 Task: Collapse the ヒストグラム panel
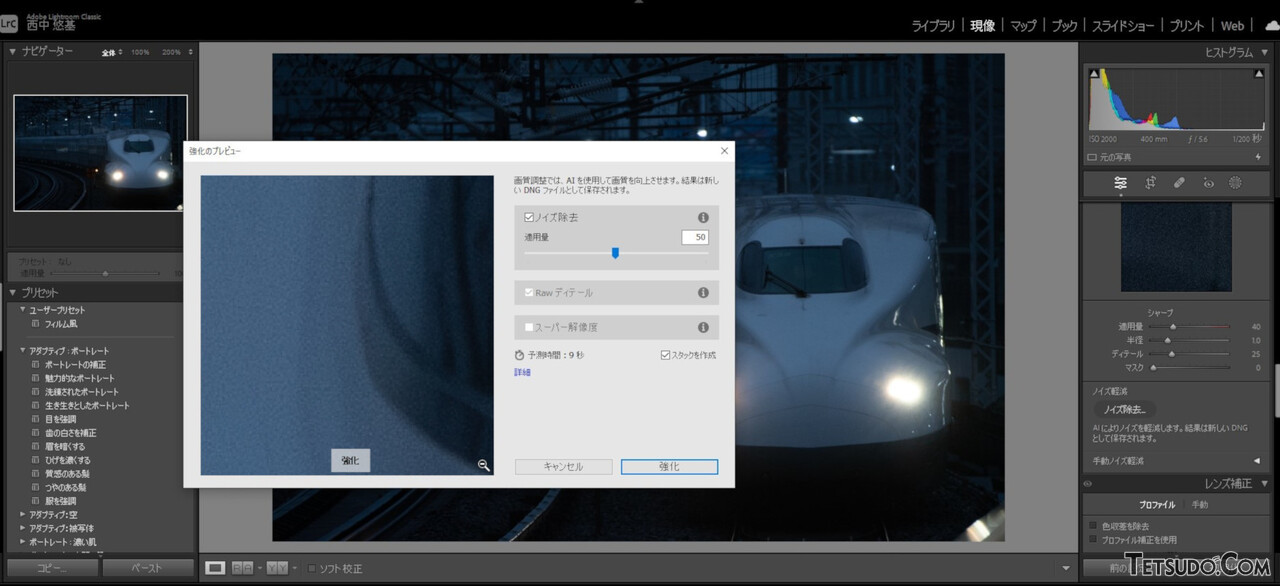[x=1263, y=52]
